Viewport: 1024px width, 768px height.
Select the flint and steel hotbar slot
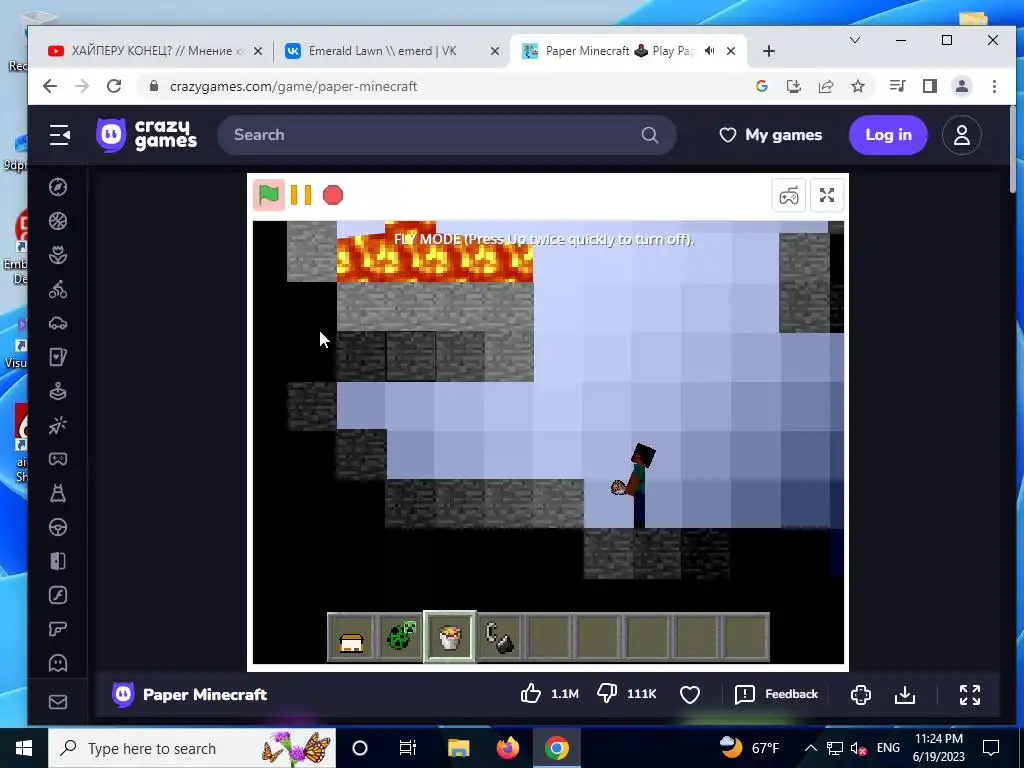[500, 637]
